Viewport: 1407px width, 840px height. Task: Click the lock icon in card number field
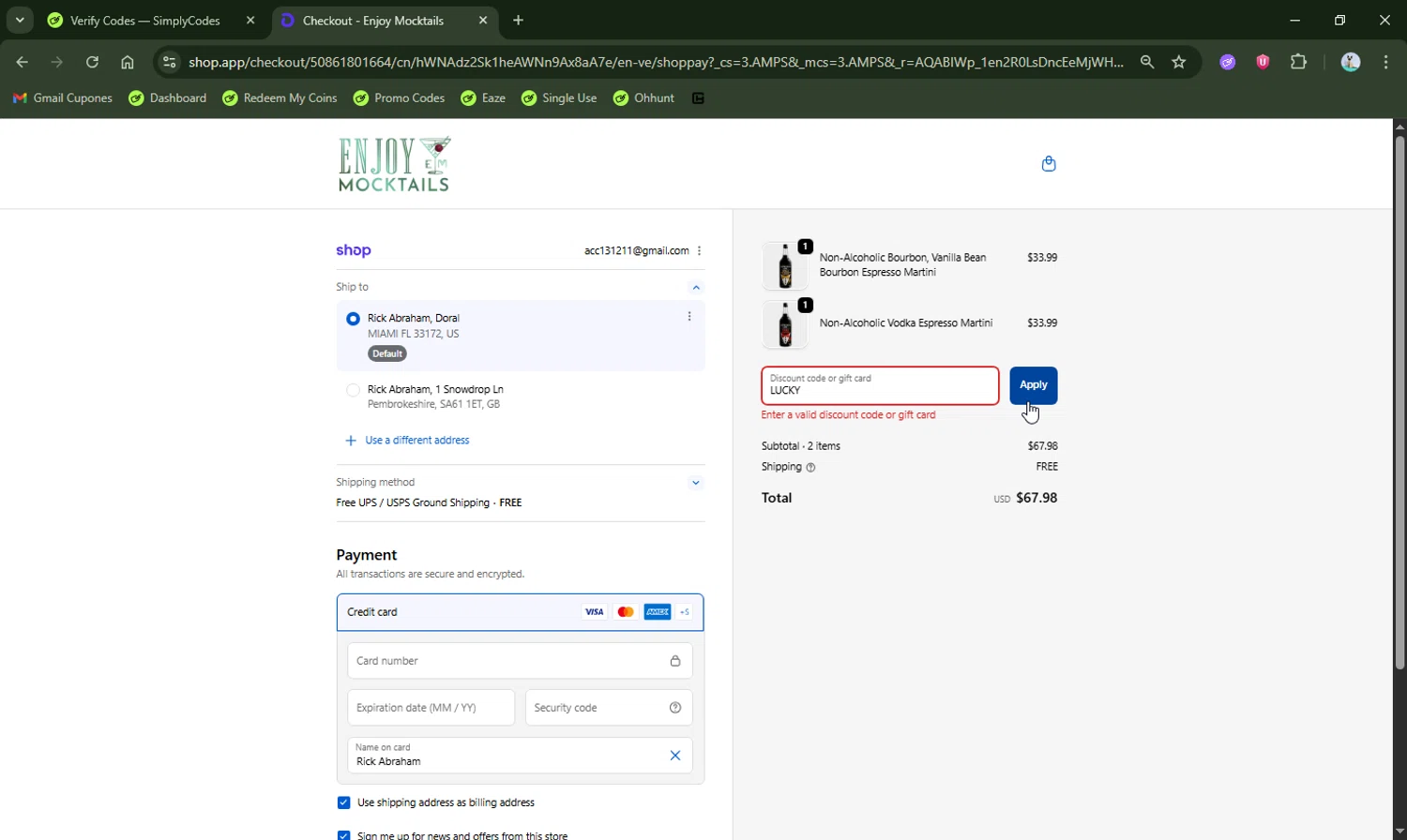(x=675, y=661)
